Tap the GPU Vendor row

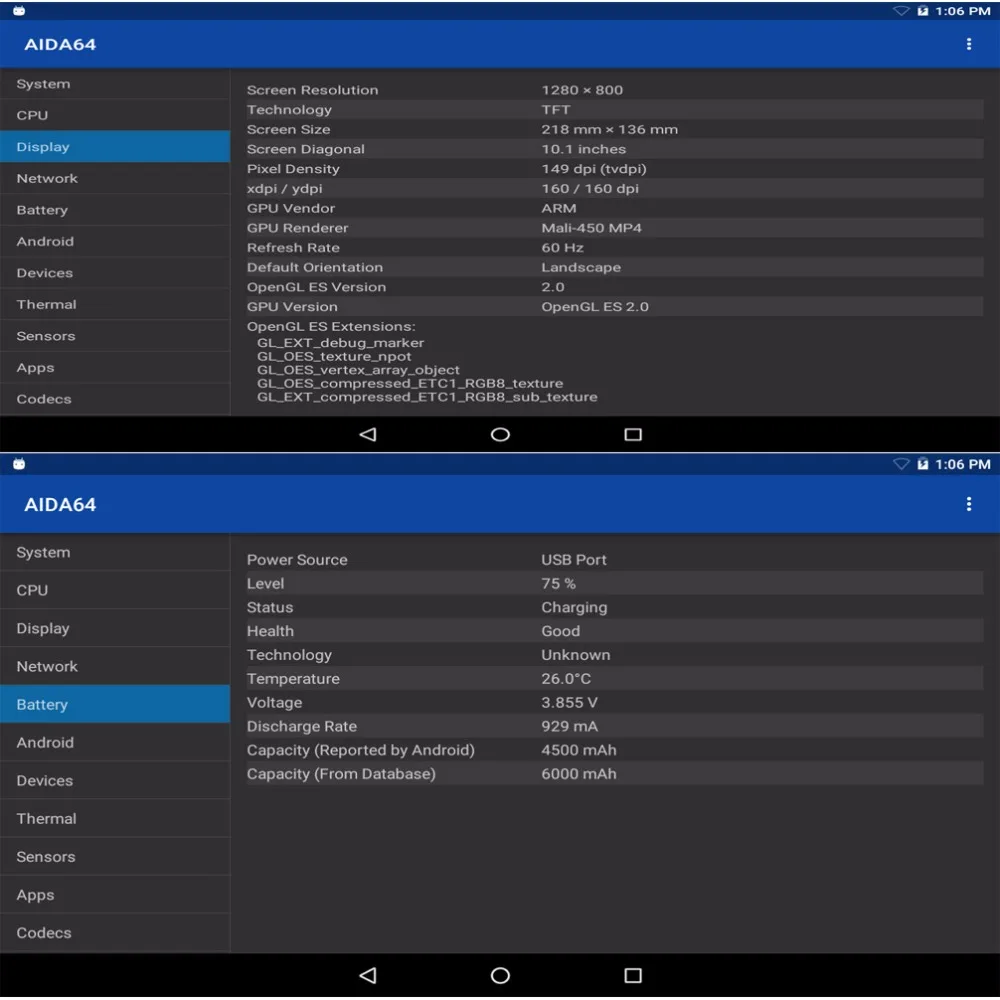coord(615,209)
